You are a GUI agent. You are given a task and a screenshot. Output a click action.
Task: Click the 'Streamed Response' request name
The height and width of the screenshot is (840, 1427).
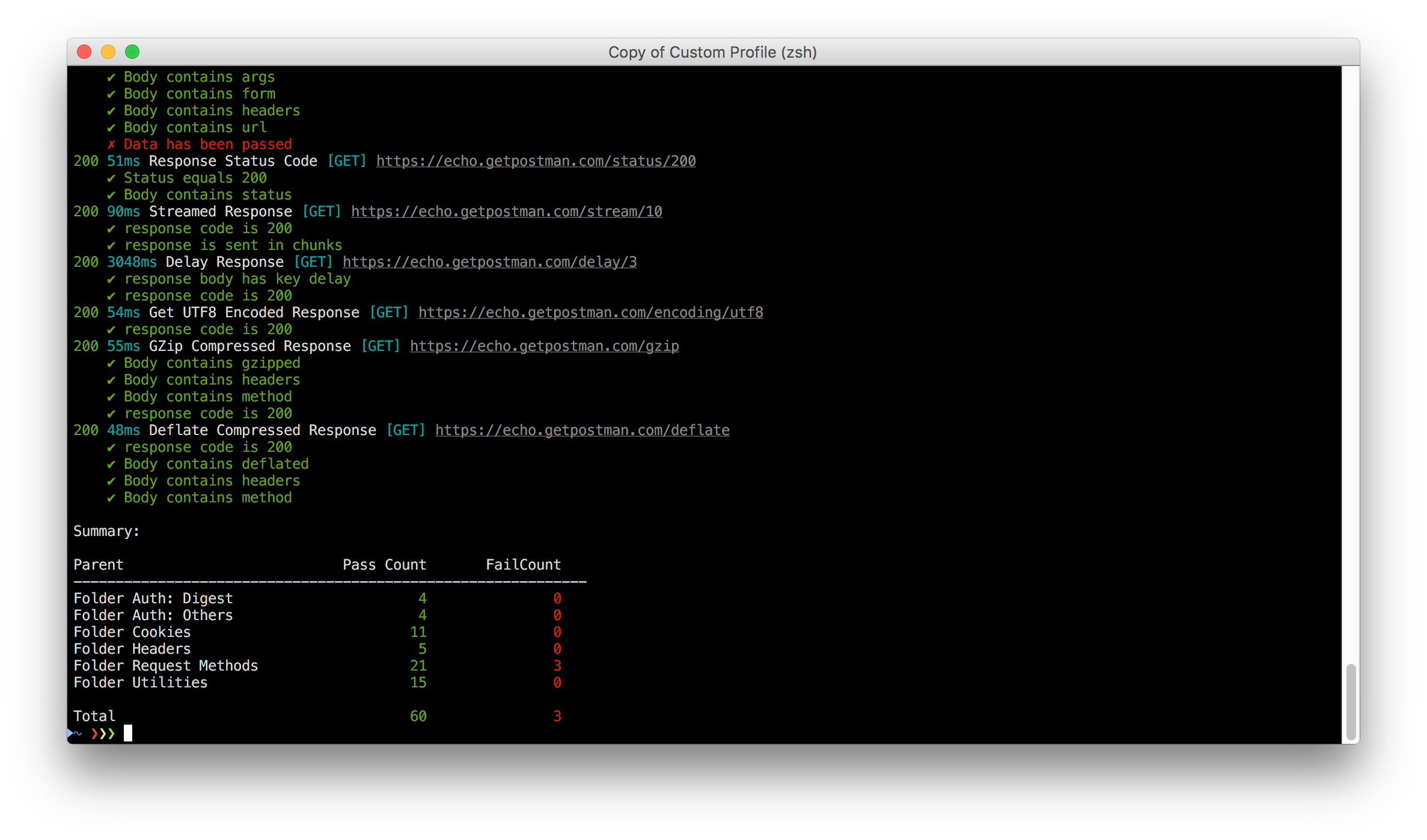point(221,212)
